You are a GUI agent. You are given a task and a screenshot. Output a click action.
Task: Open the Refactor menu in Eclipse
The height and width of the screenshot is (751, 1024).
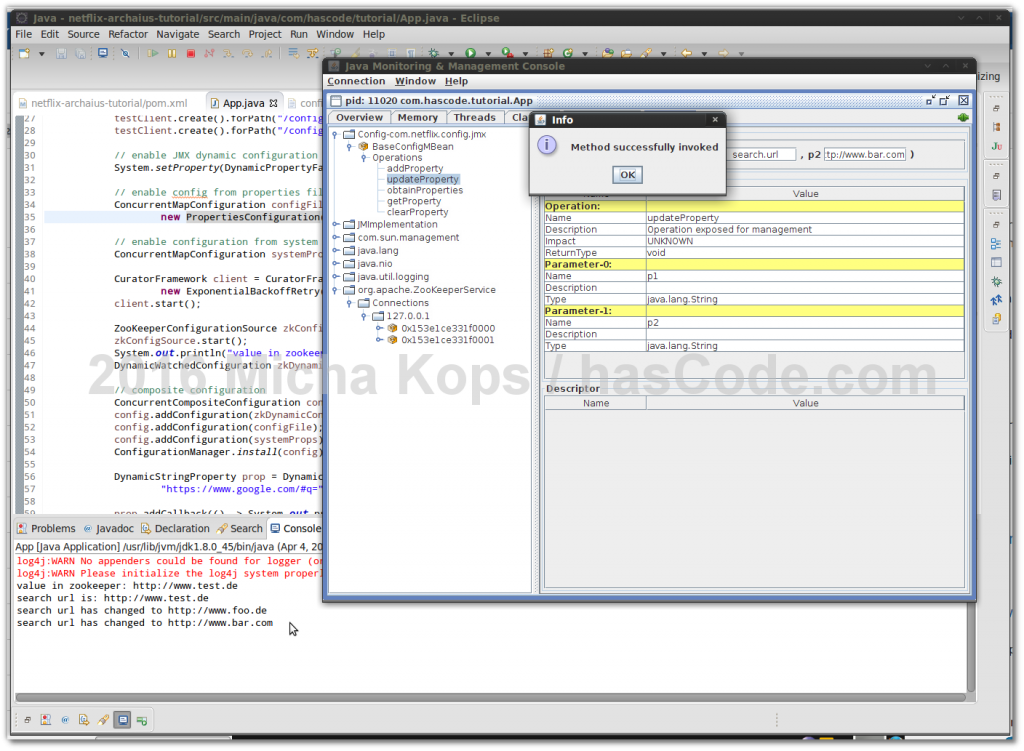(128, 34)
